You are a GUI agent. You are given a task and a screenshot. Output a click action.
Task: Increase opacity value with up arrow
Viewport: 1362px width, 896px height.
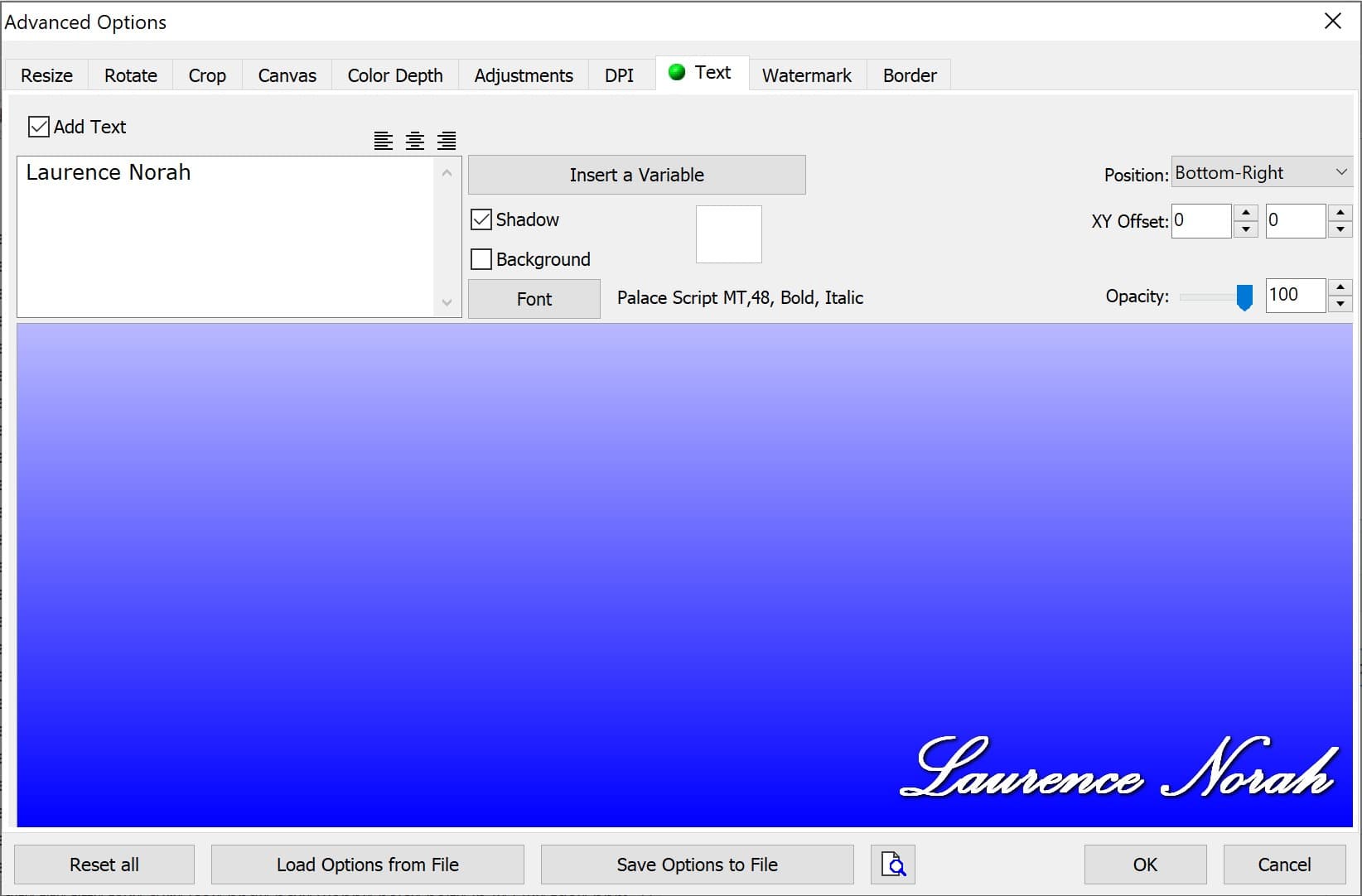coord(1340,287)
